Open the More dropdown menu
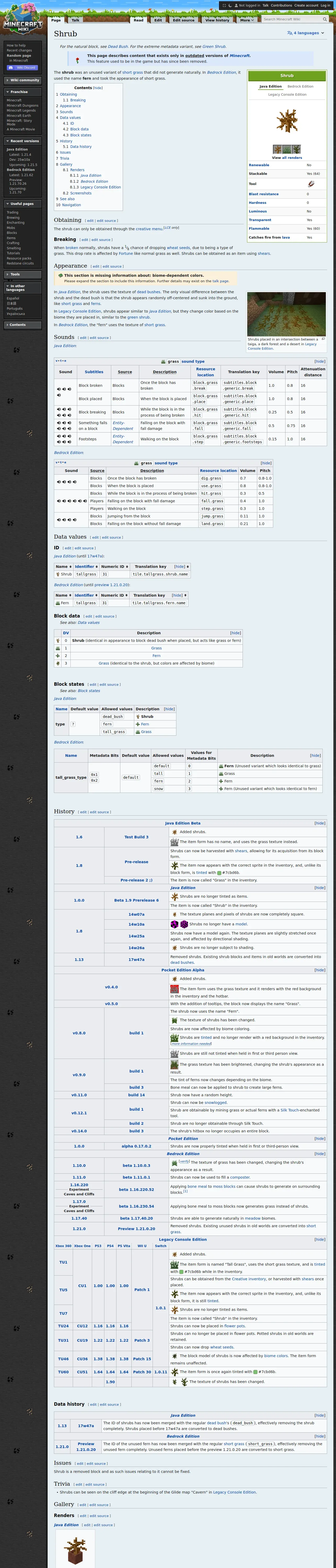 [247, 20]
